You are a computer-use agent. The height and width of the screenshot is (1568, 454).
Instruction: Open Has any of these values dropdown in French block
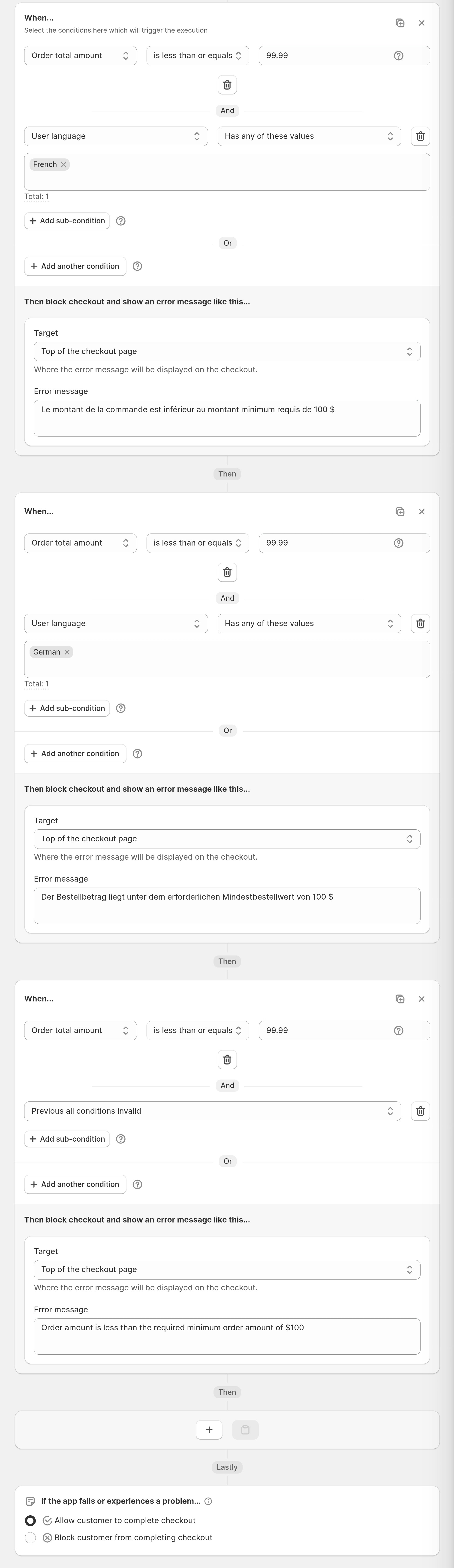point(309,136)
